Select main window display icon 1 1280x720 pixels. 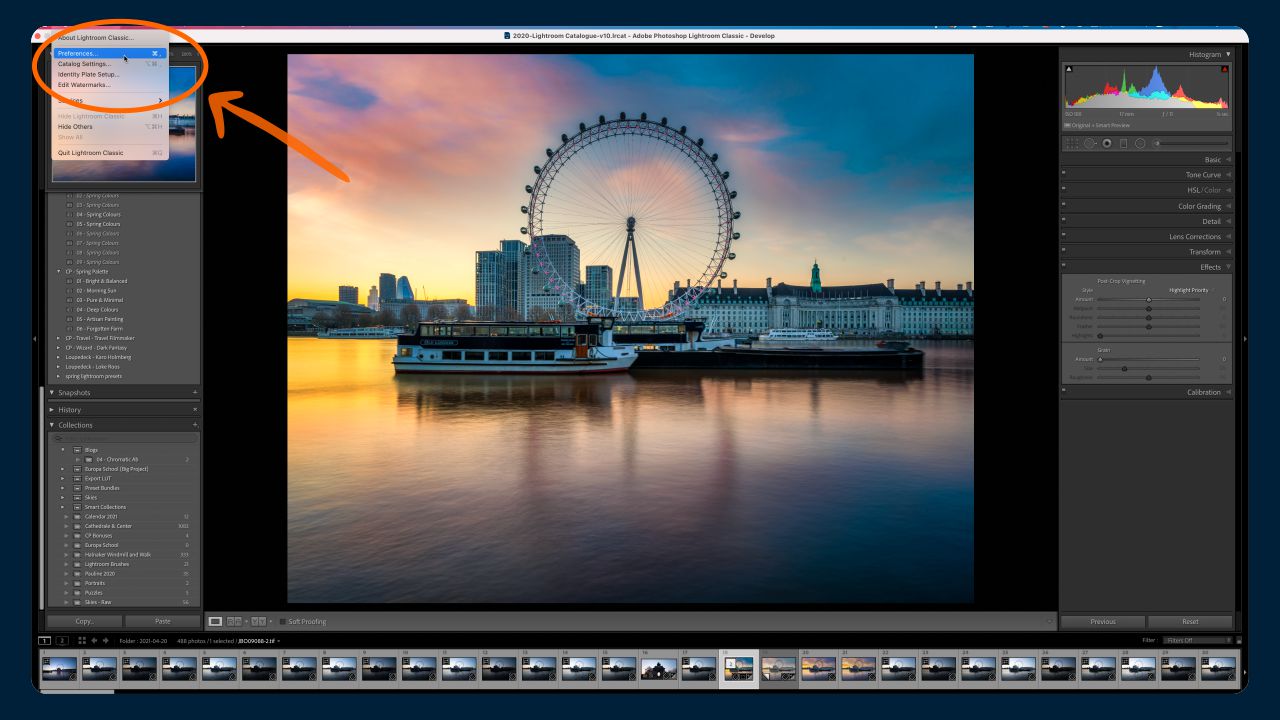45,640
